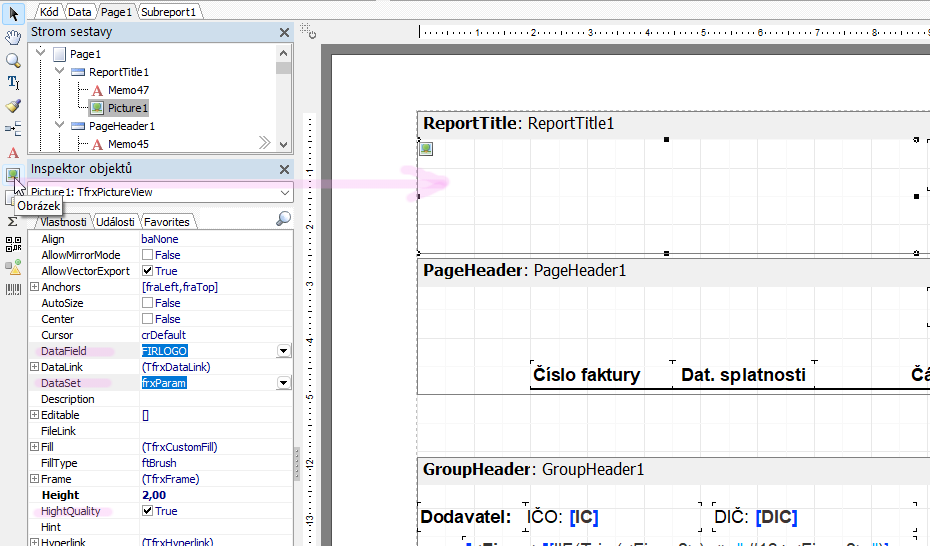Select Memo47 in the report tree
The width and height of the screenshot is (930, 546).
tap(128, 90)
